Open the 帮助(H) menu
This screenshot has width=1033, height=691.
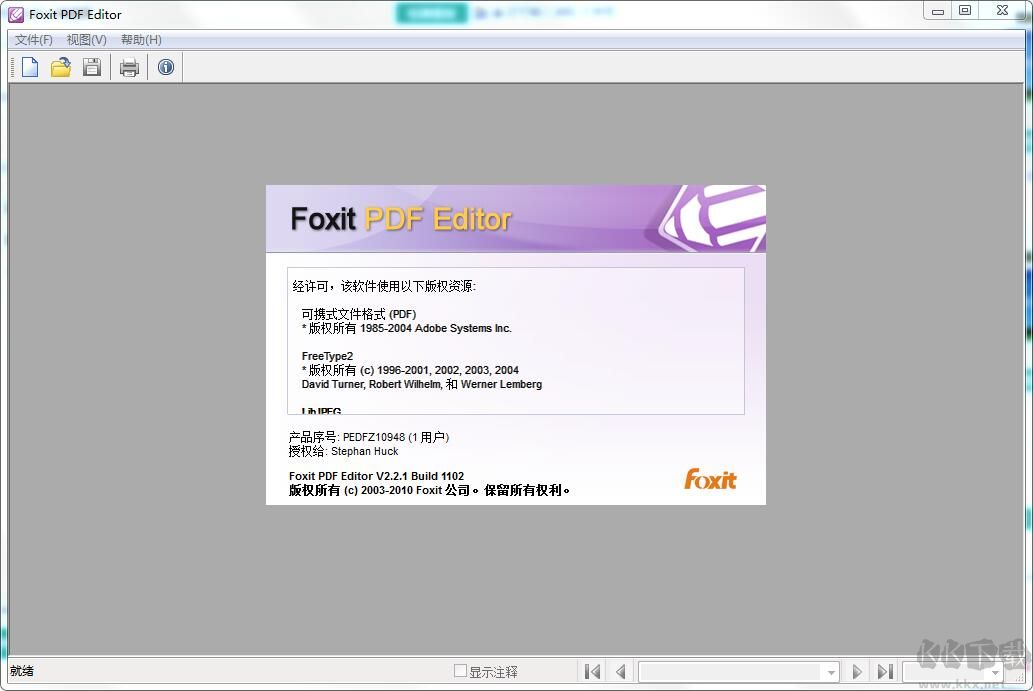coord(140,39)
